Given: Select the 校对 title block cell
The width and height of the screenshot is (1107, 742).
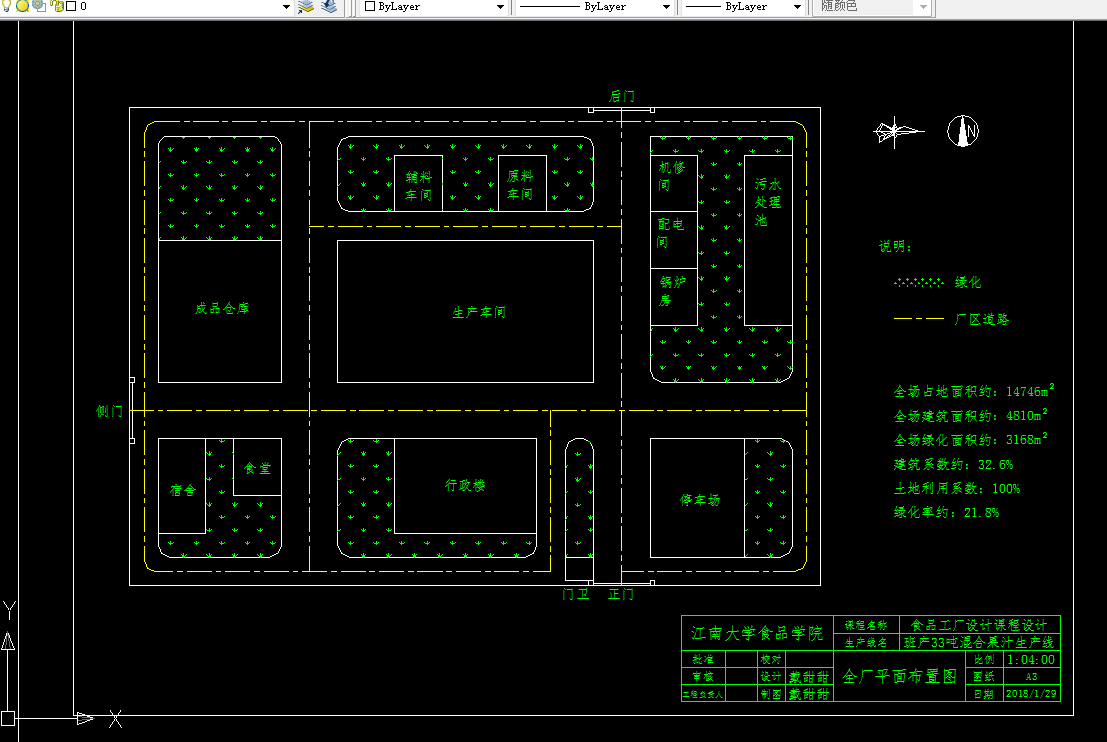Looking at the screenshot, I should pyautogui.click(x=770, y=659).
